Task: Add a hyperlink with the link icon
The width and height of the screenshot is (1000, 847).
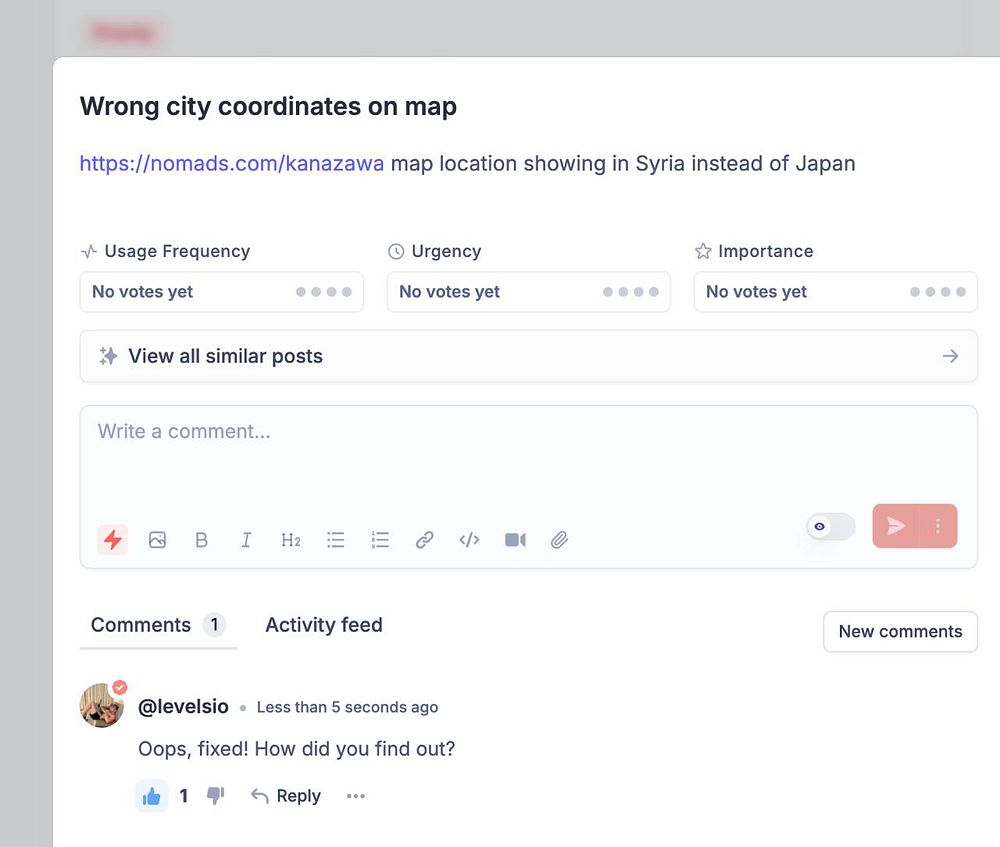Action: 425,540
